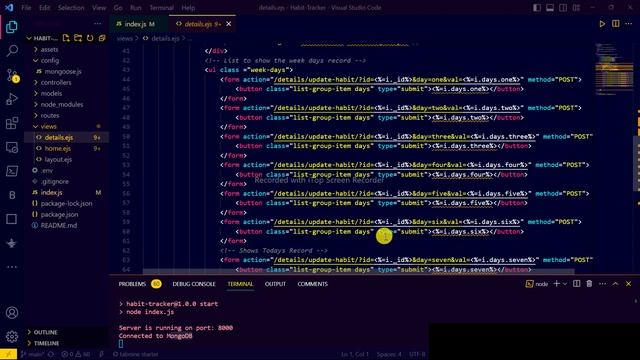Image resolution: width=640 pixels, height=360 pixels.
Task: Switch to the DEBUG CONSOLE tab
Action: 194,284
